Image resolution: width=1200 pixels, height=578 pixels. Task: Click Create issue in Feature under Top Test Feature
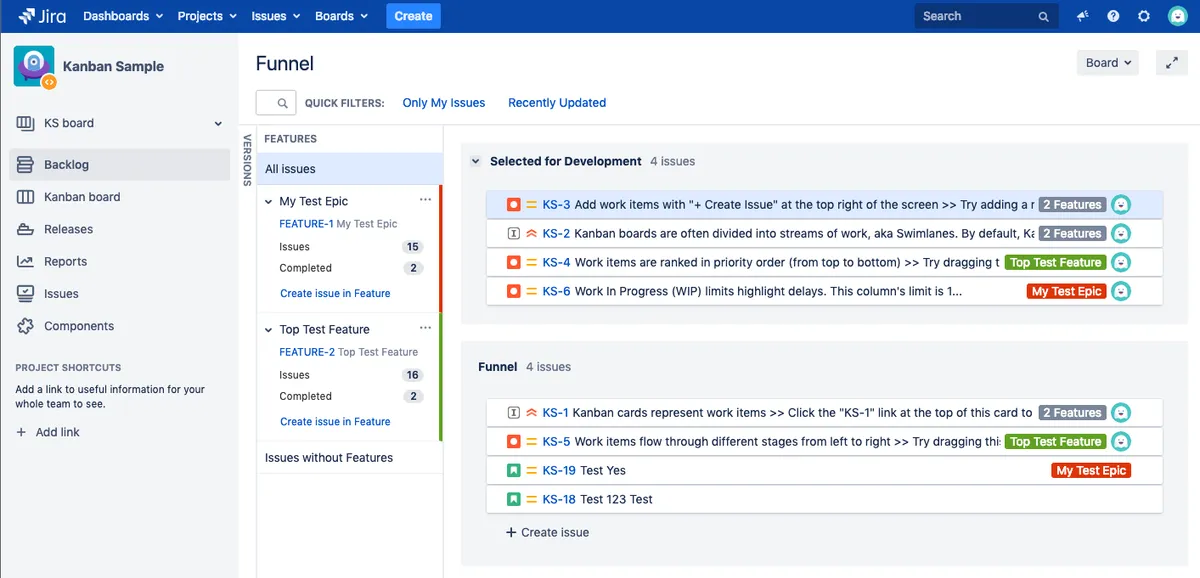[335, 421]
